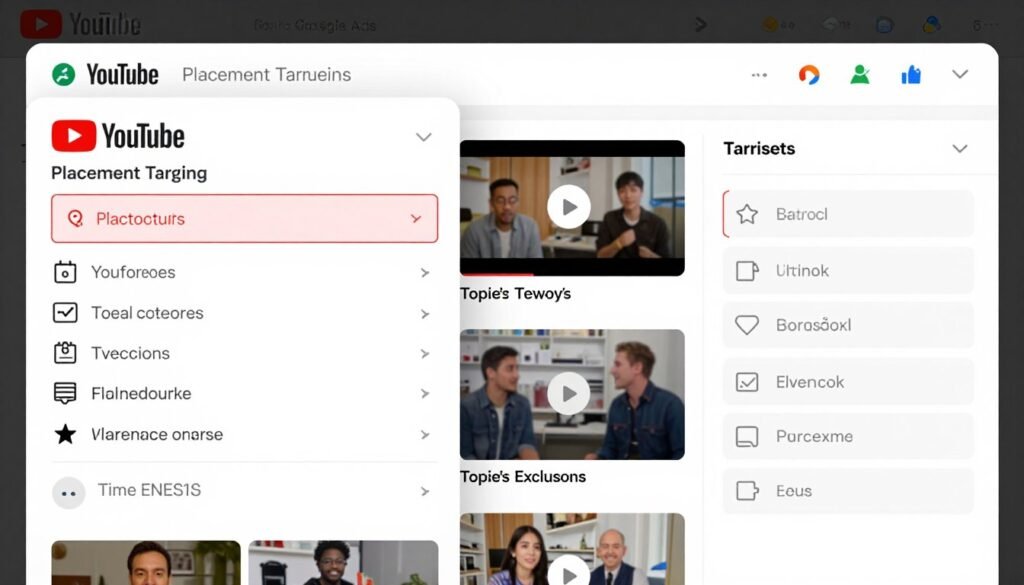Open the Time ENES1S row
This screenshot has width=1024, height=585.
[x=244, y=490]
